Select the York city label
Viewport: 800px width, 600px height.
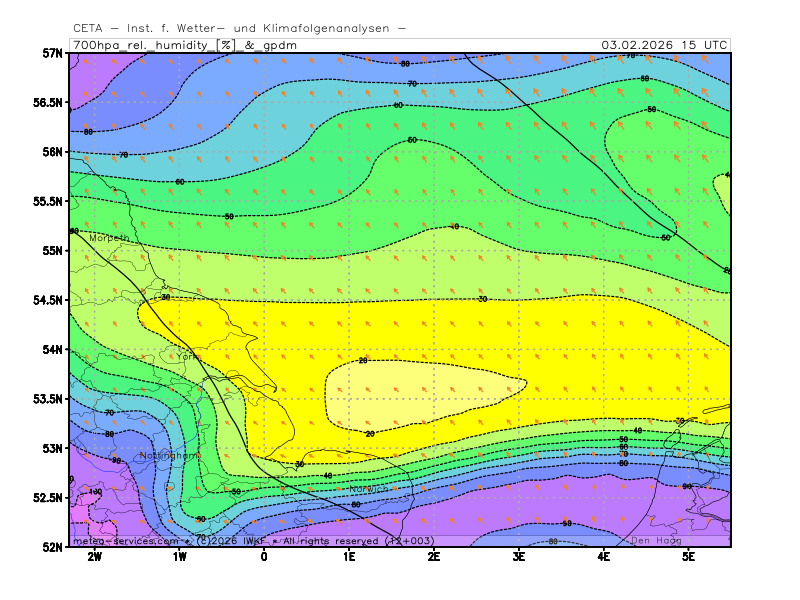[187, 356]
